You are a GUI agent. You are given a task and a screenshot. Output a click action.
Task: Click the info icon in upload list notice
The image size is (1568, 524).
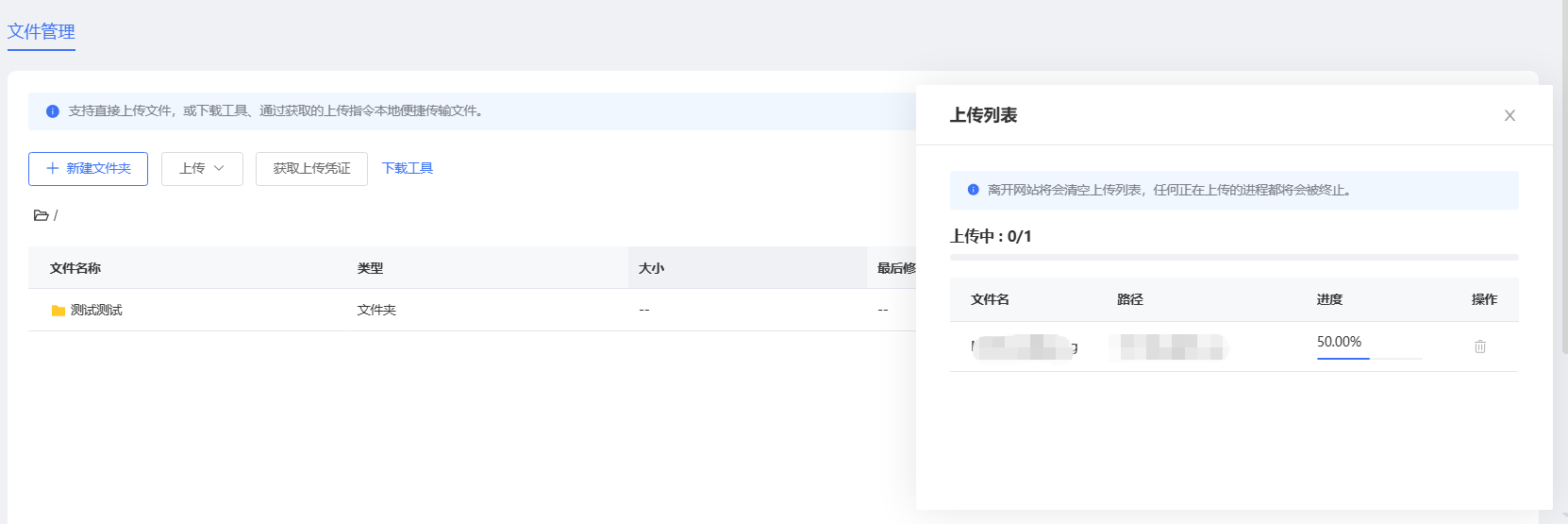coord(973,190)
